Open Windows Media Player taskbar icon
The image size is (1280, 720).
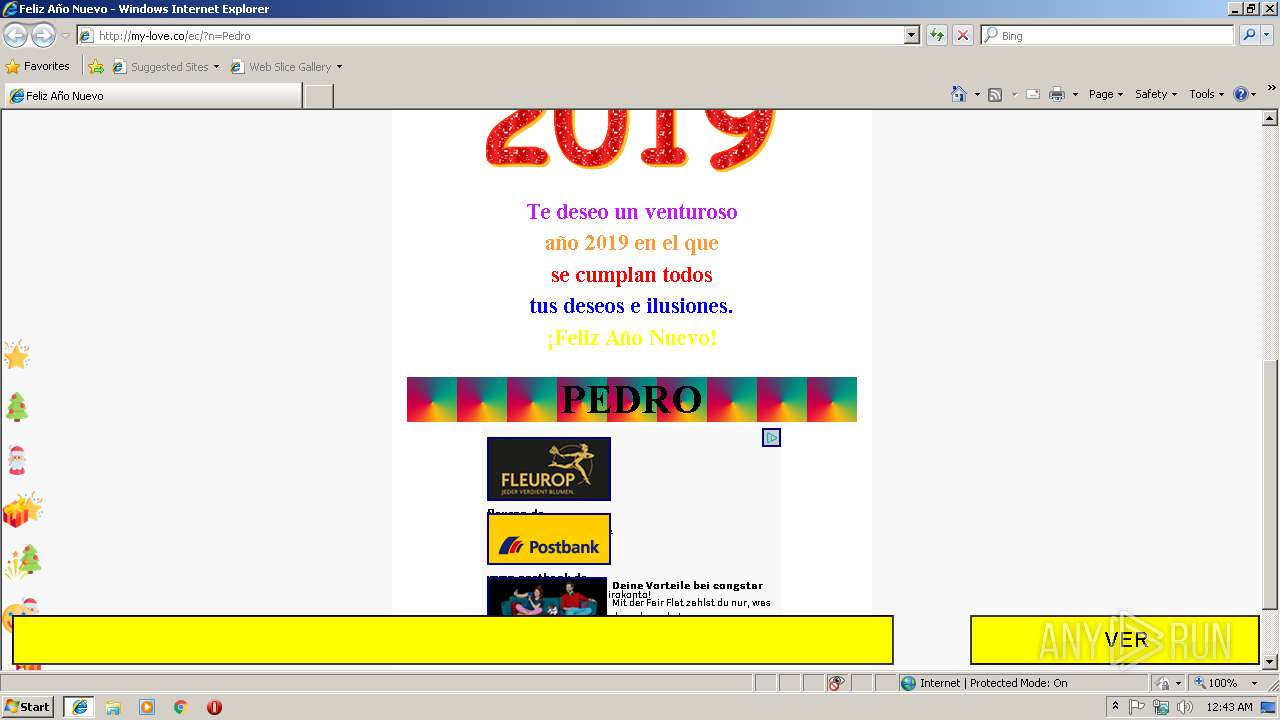147,707
